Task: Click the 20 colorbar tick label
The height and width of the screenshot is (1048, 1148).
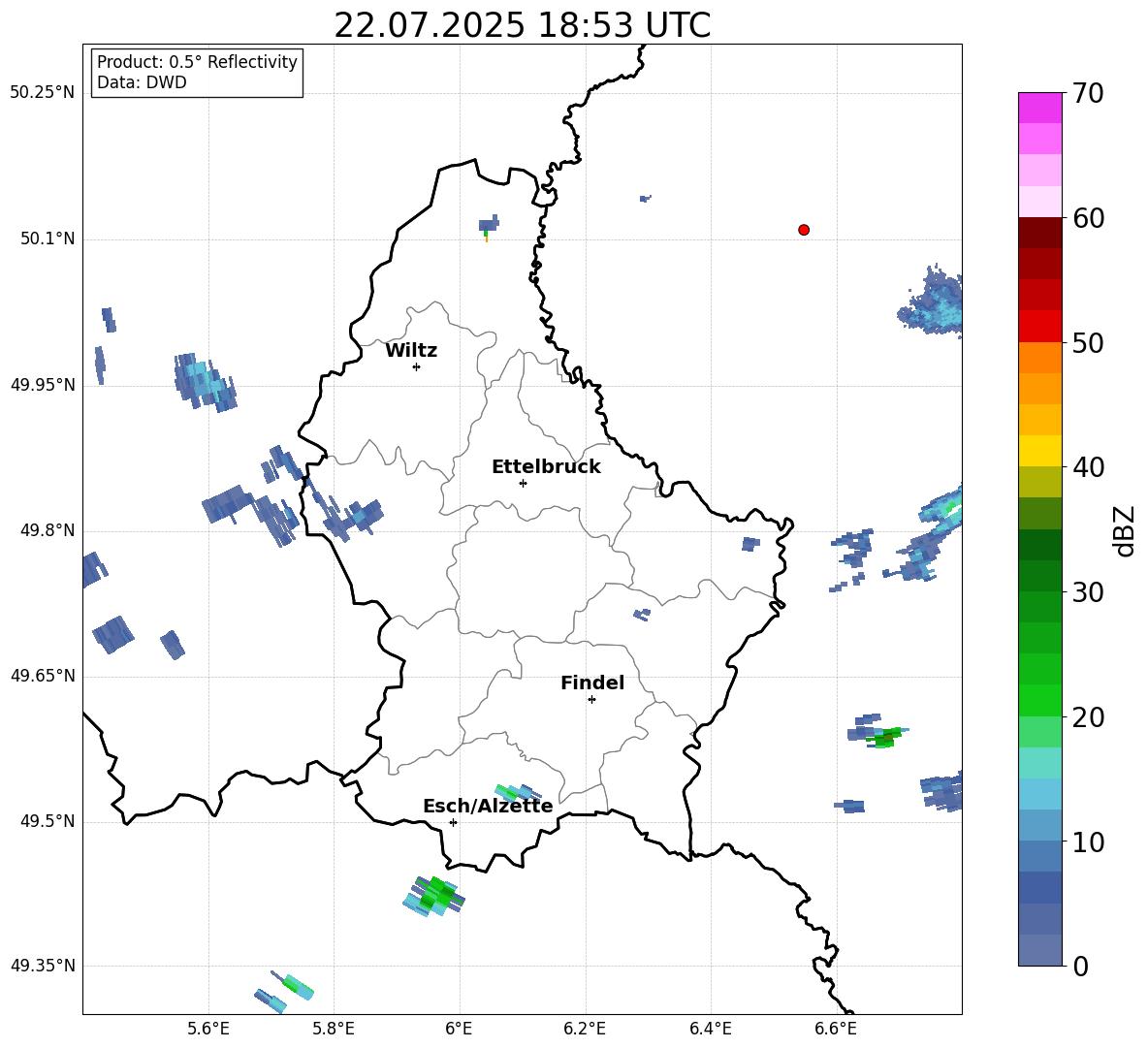Action: click(1087, 717)
